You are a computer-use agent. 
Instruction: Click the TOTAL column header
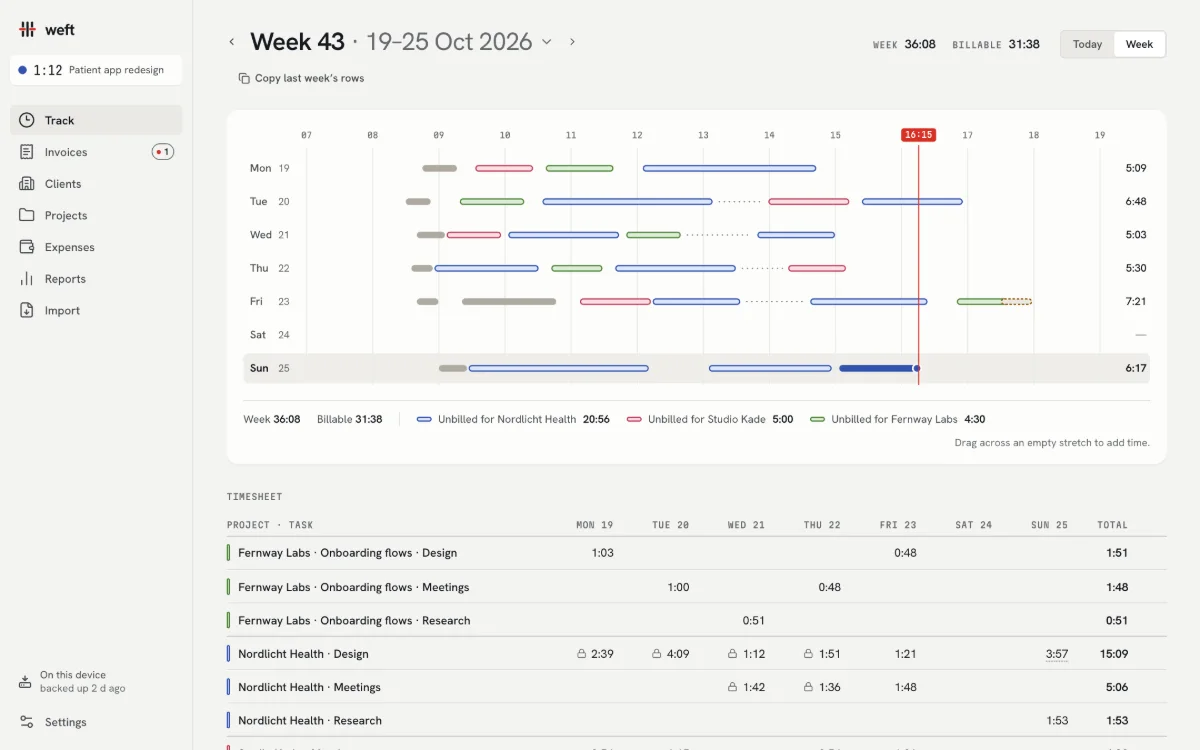coord(1112,525)
